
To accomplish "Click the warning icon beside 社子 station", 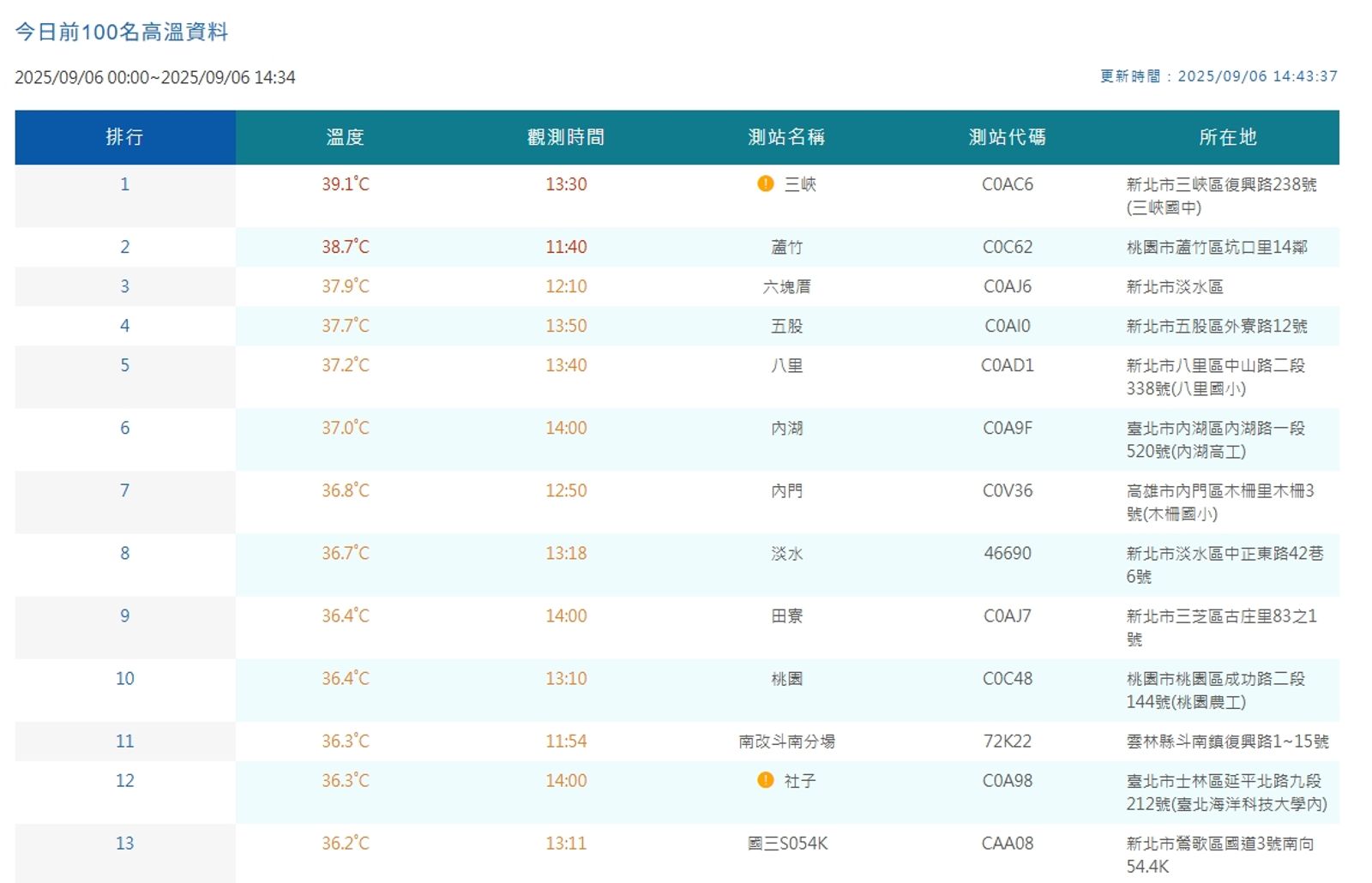I will tap(765, 780).
